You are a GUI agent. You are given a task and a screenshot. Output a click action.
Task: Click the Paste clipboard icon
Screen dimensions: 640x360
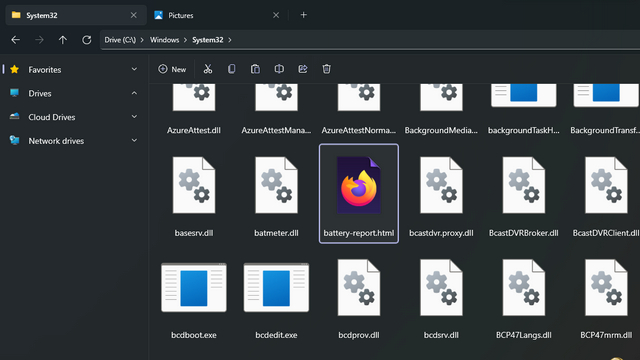(255, 69)
